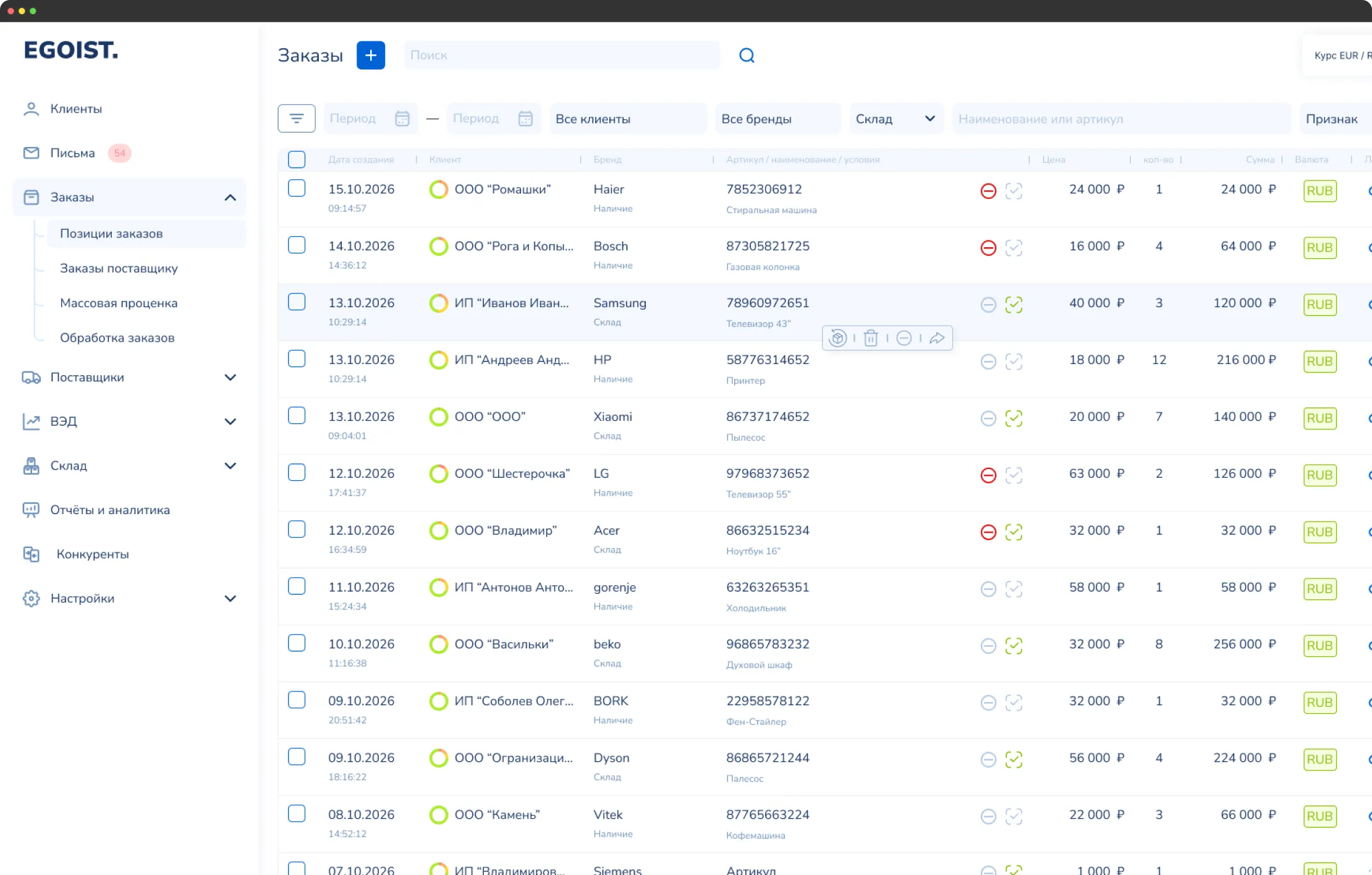Click the search magnifier icon
The image size is (1372, 875).
pyautogui.click(x=747, y=56)
